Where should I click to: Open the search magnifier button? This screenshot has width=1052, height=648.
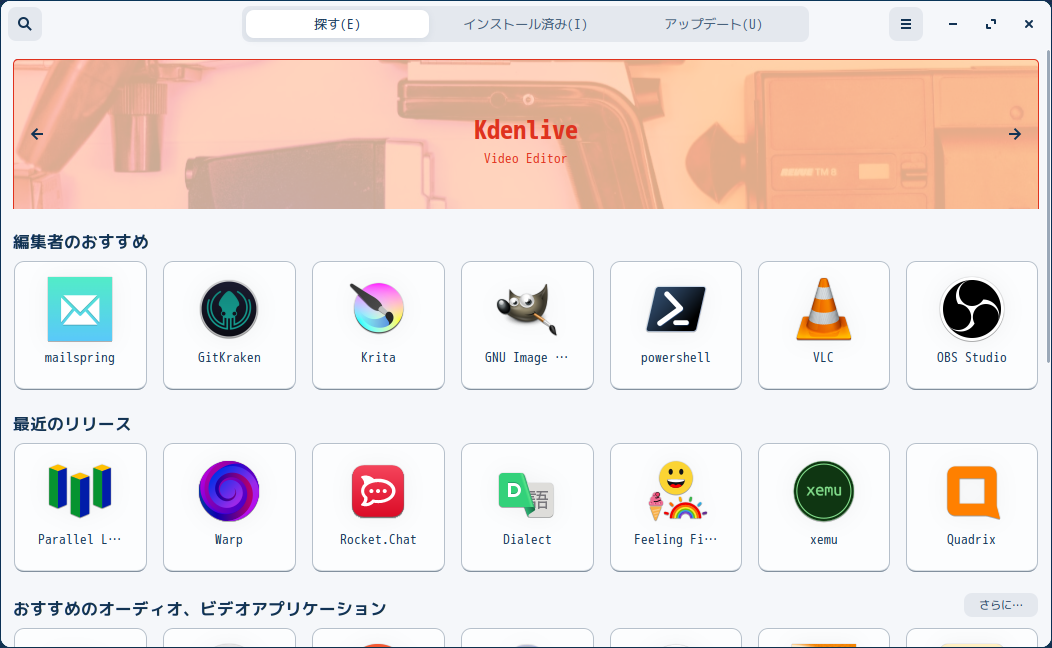click(25, 24)
